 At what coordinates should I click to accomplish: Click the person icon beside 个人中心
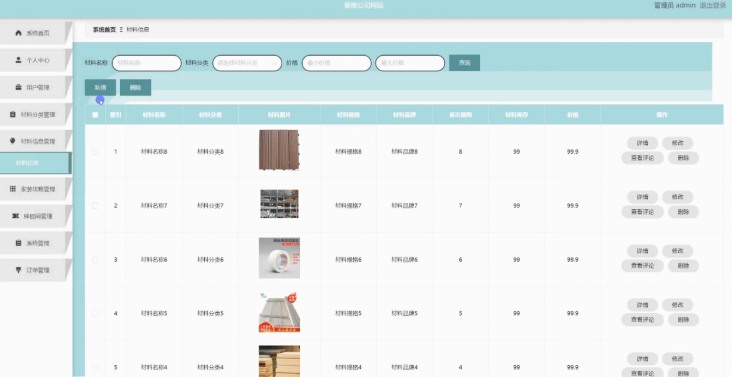pyautogui.click(x=18, y=60)
